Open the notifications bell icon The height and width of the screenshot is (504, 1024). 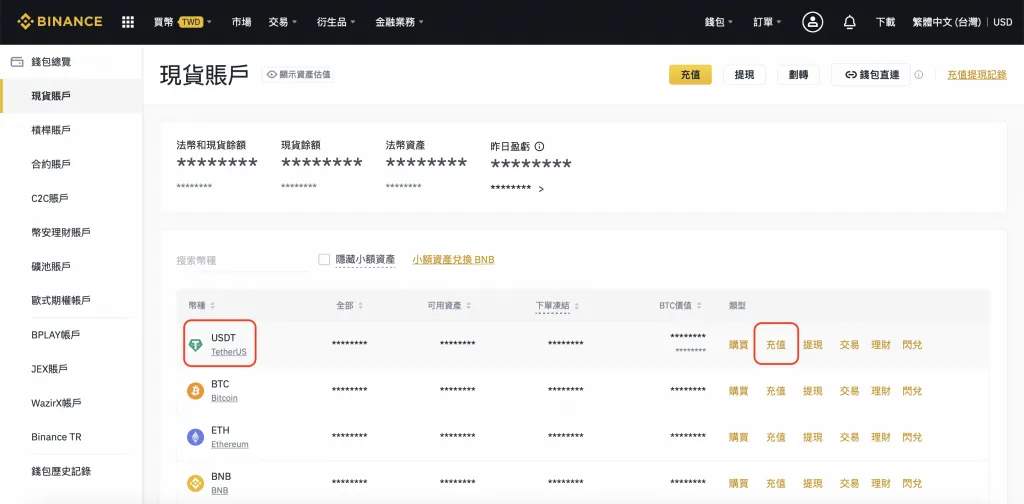tap(849, 21)
